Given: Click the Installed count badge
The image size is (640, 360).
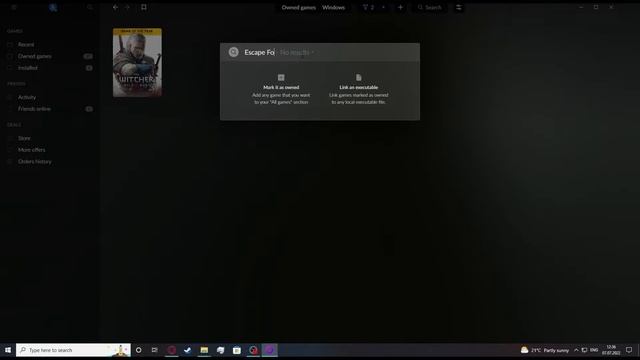Looking at the screenshot, I should [x=89, y=68].
